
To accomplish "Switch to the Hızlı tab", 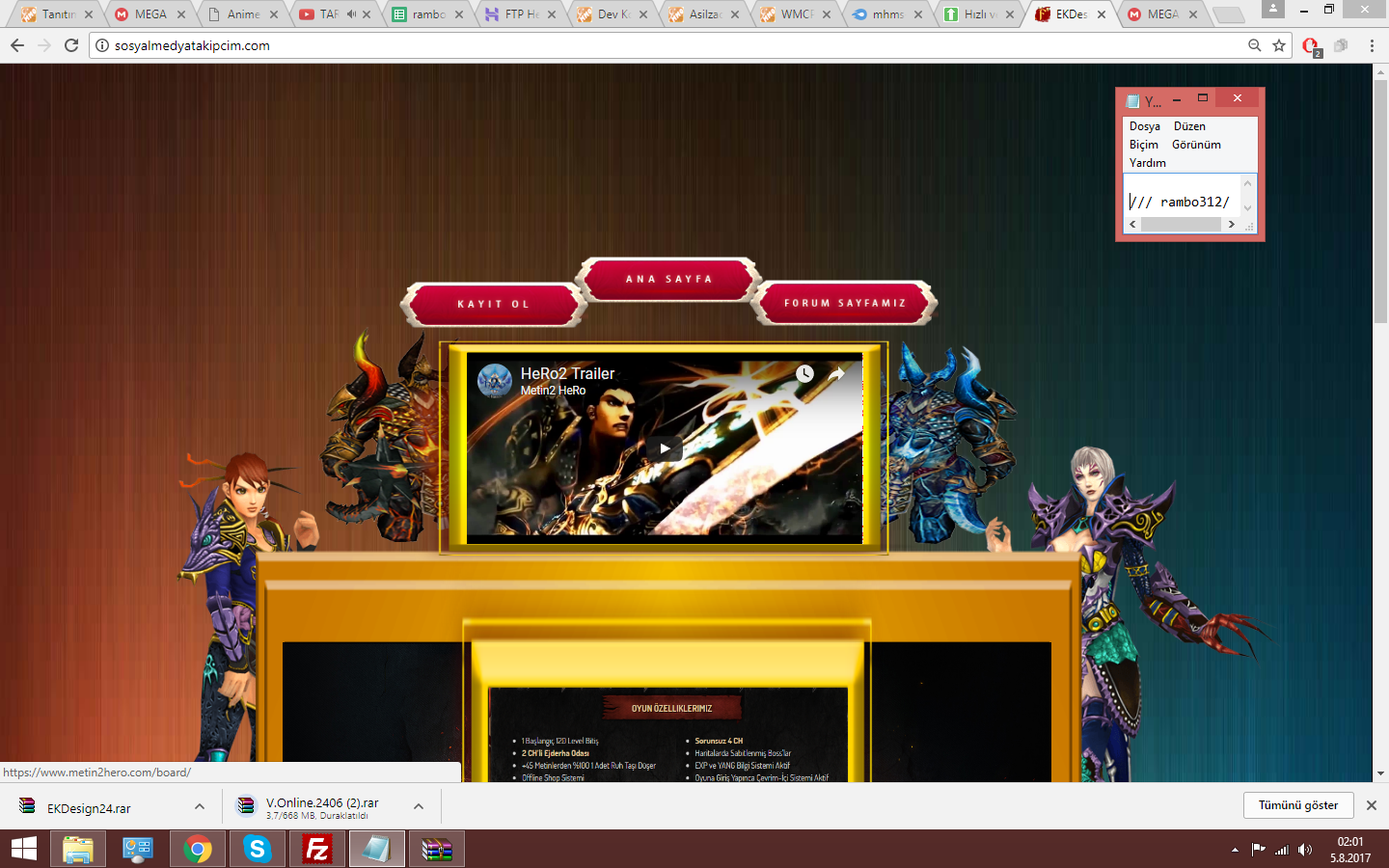I will 979,14.
